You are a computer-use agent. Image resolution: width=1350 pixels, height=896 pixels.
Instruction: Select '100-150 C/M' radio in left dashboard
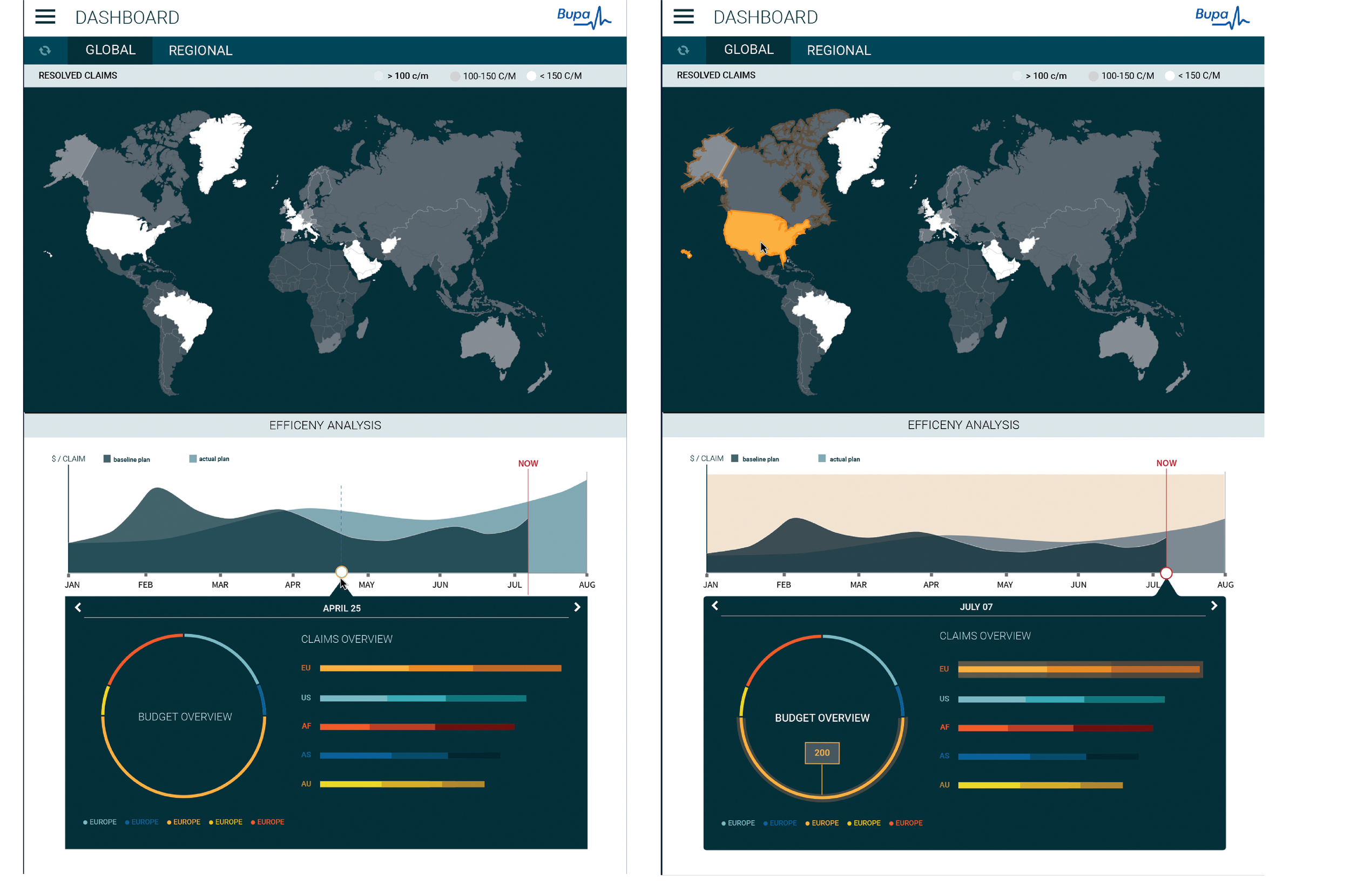point(455,76)
